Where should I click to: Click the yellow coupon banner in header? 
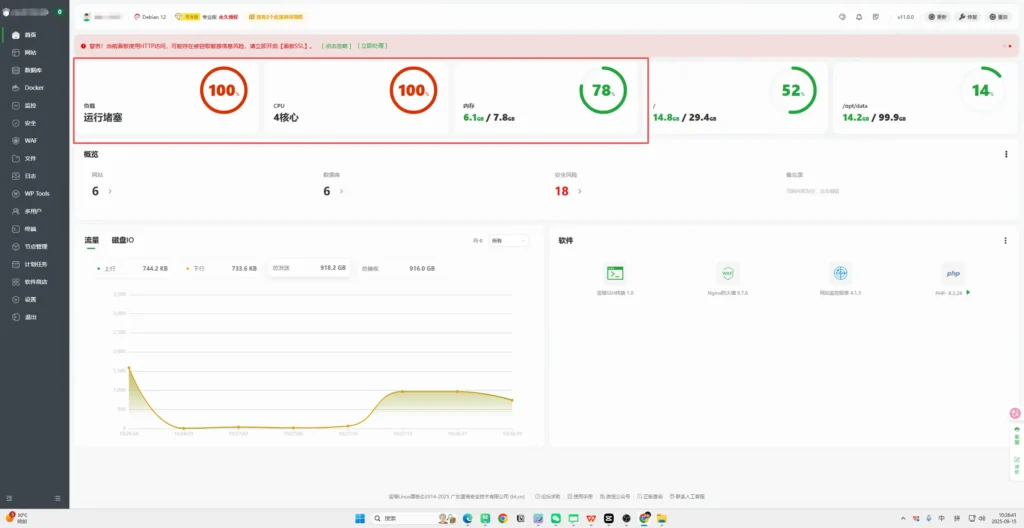point(276,17)
